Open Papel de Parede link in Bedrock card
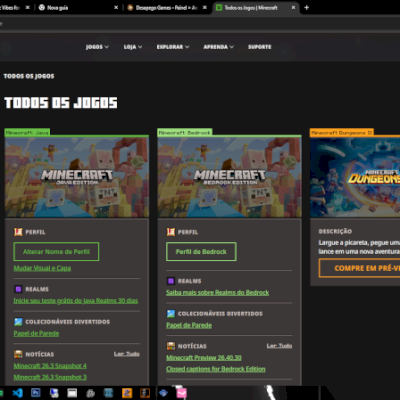 click(189, 325)
